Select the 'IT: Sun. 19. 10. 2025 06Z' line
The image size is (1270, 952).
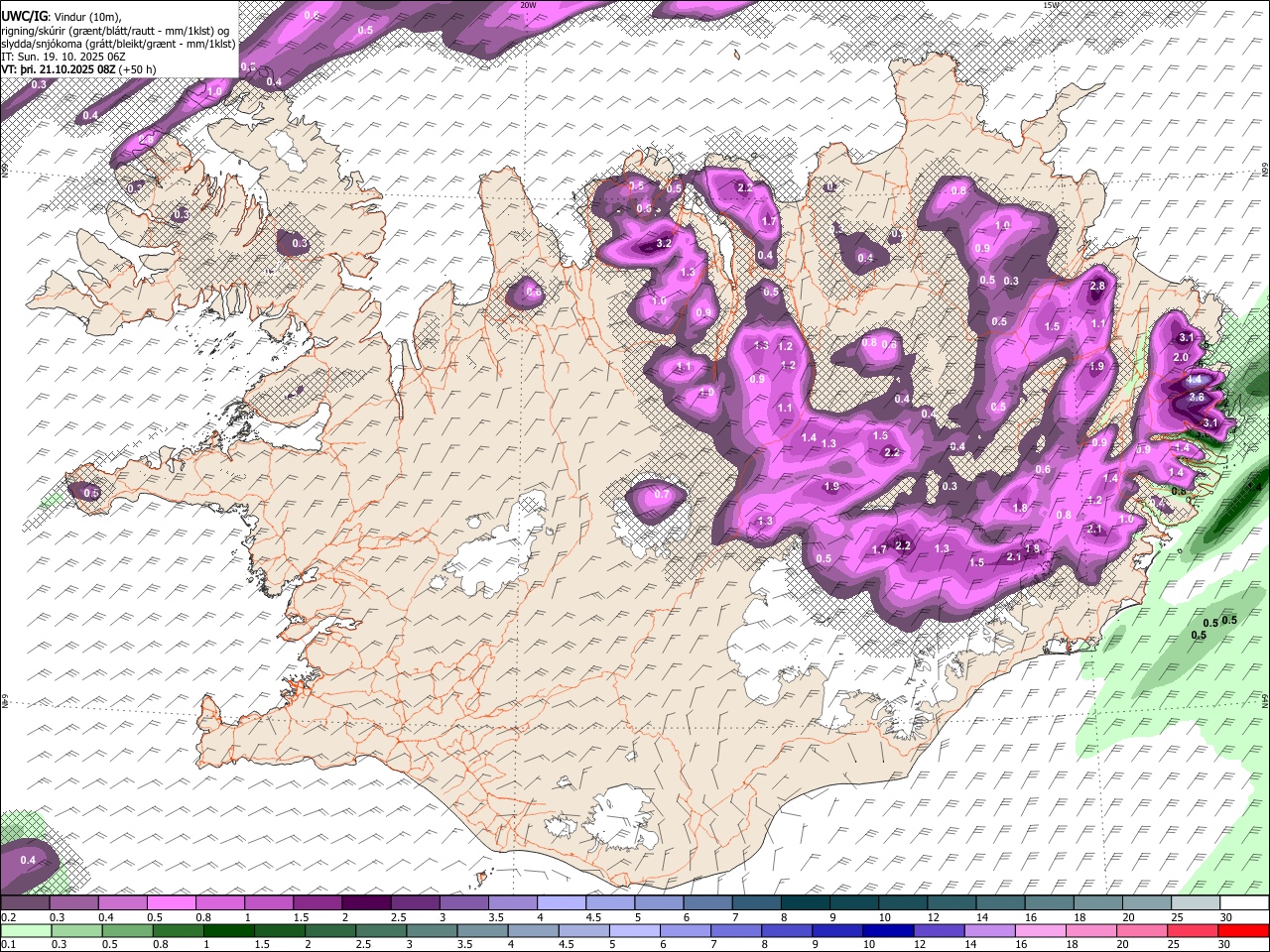63,57
